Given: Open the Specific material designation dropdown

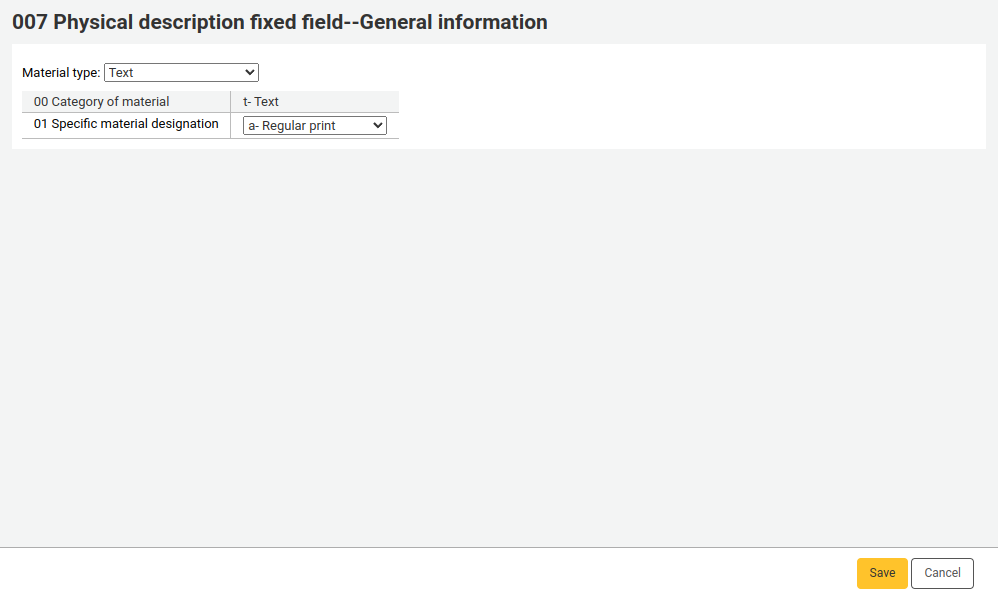Looking at the screenshot, I should pos(314,126).
